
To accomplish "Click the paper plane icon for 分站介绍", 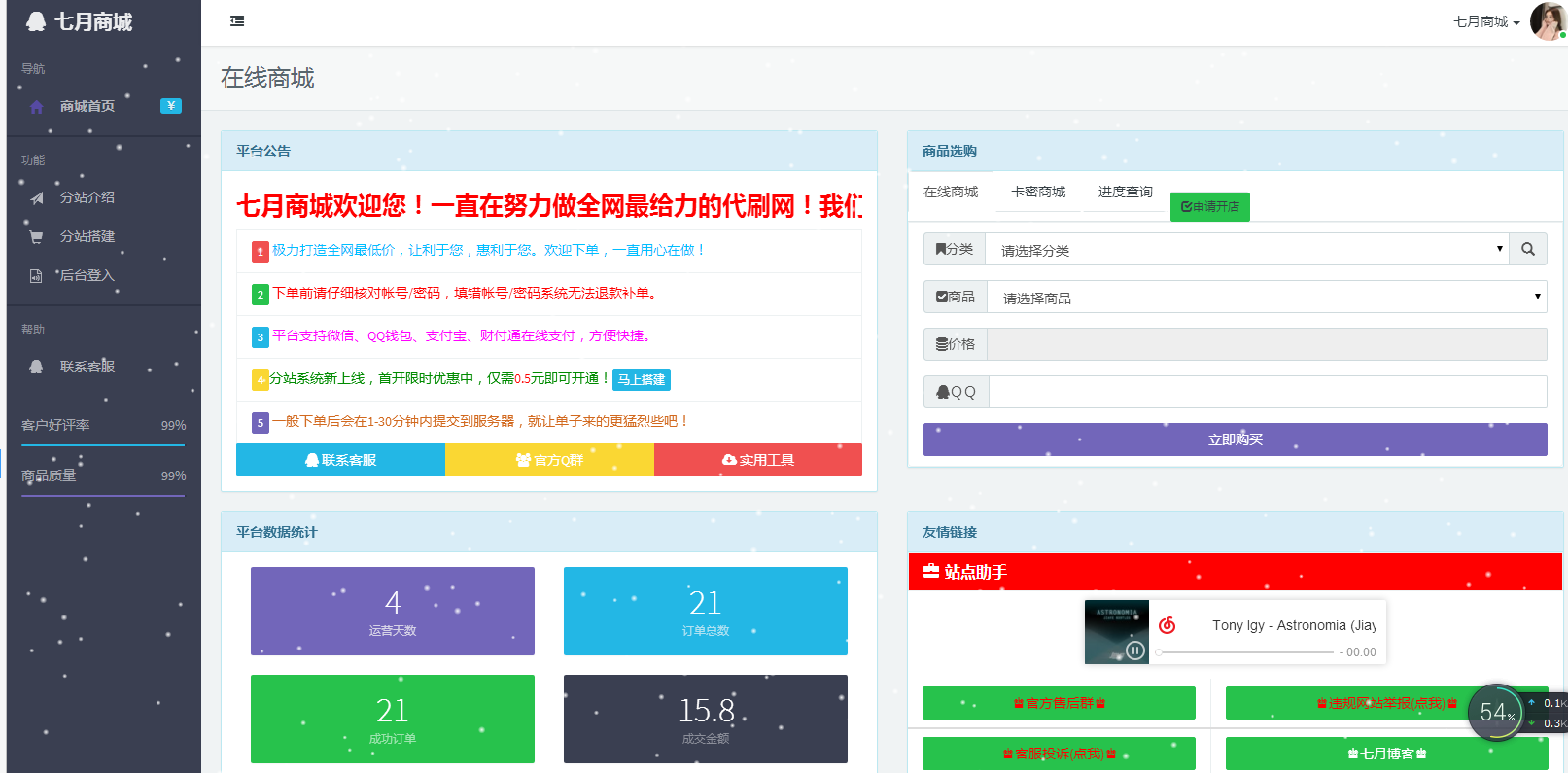I will 37,198.
